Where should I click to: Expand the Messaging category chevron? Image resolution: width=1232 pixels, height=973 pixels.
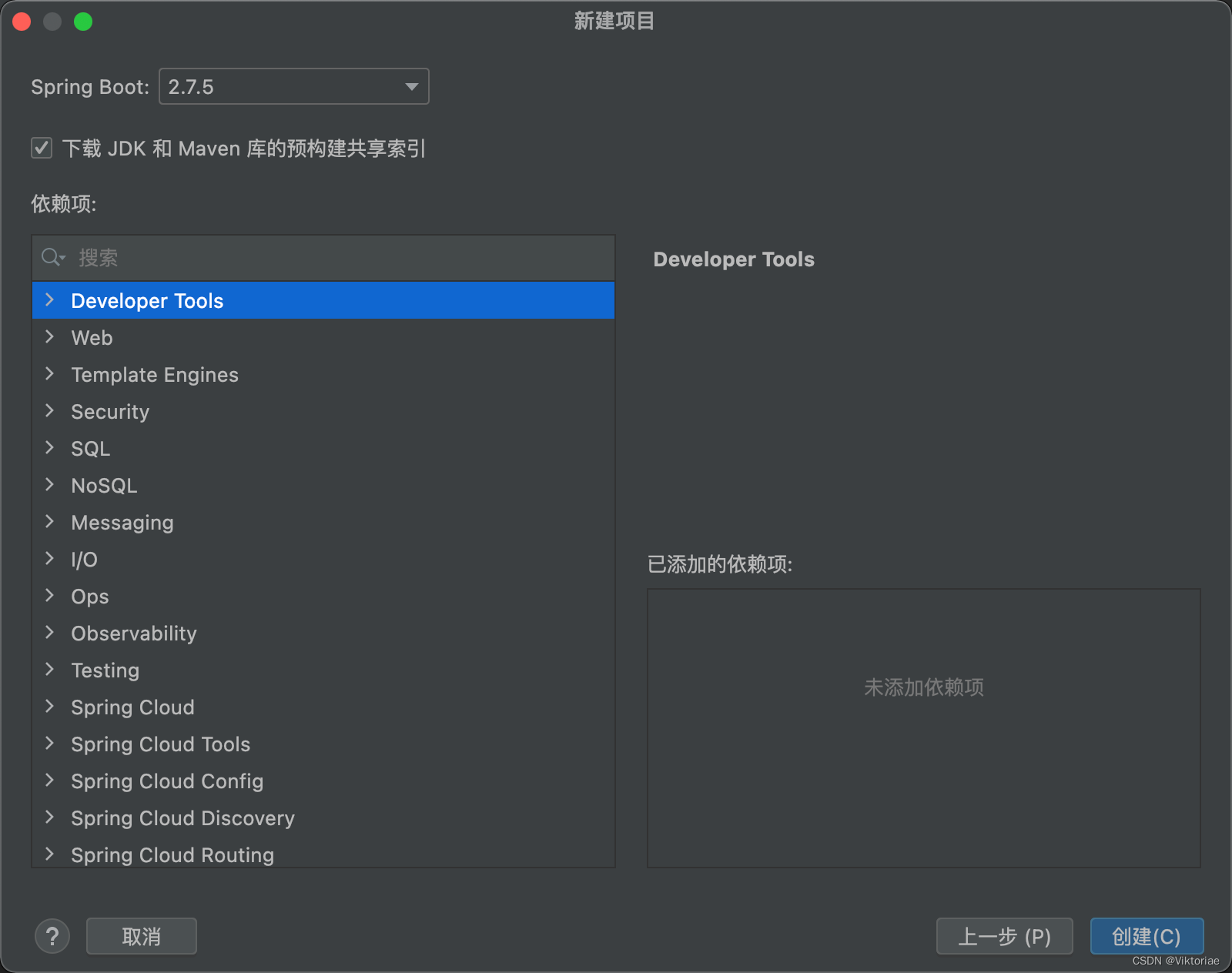[x=50, y=522]
